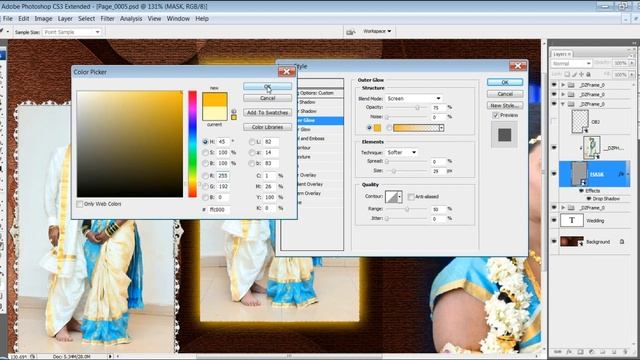Click the create new layer icon

614,352
